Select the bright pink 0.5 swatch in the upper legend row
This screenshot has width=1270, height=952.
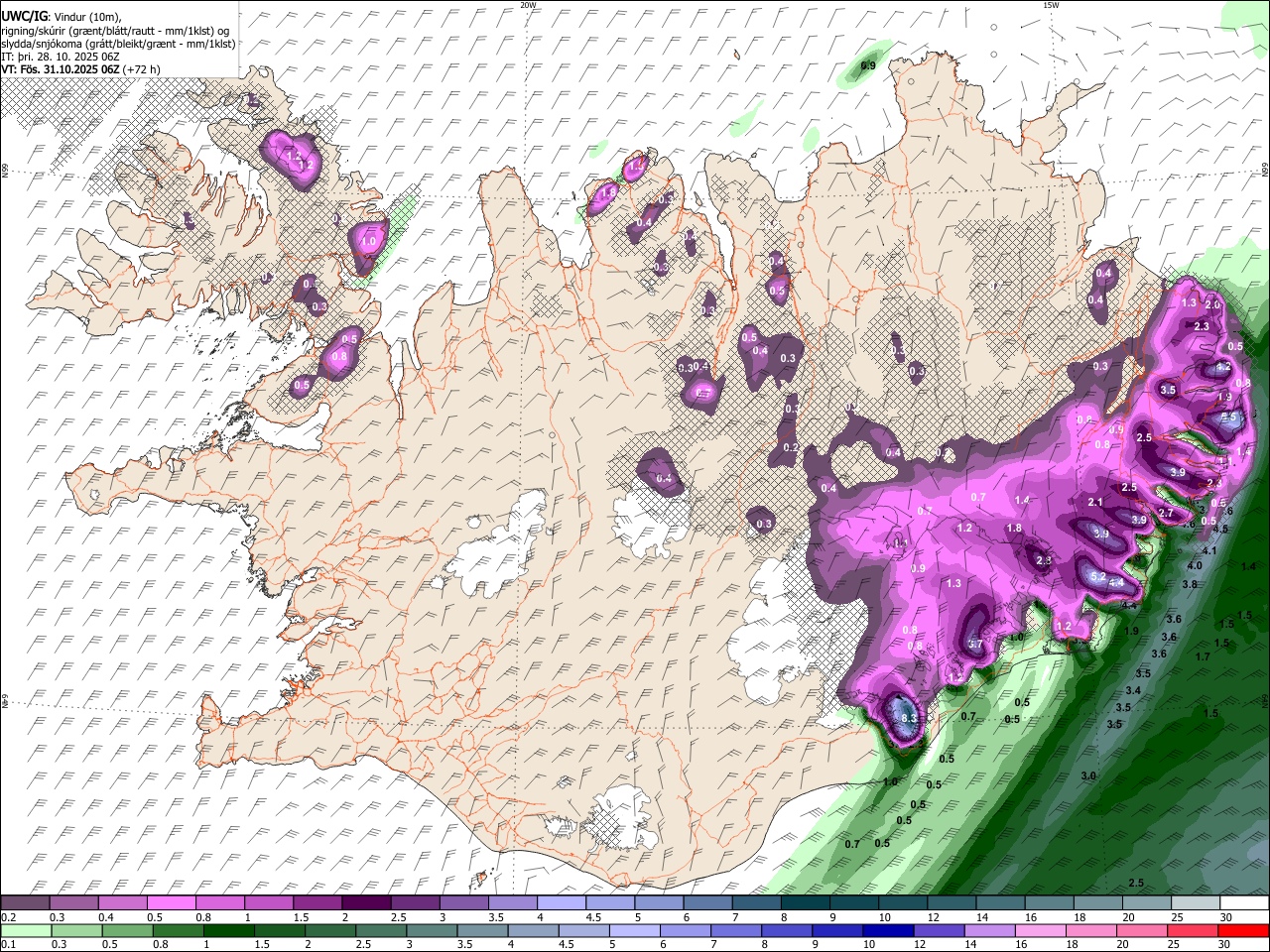171,902
